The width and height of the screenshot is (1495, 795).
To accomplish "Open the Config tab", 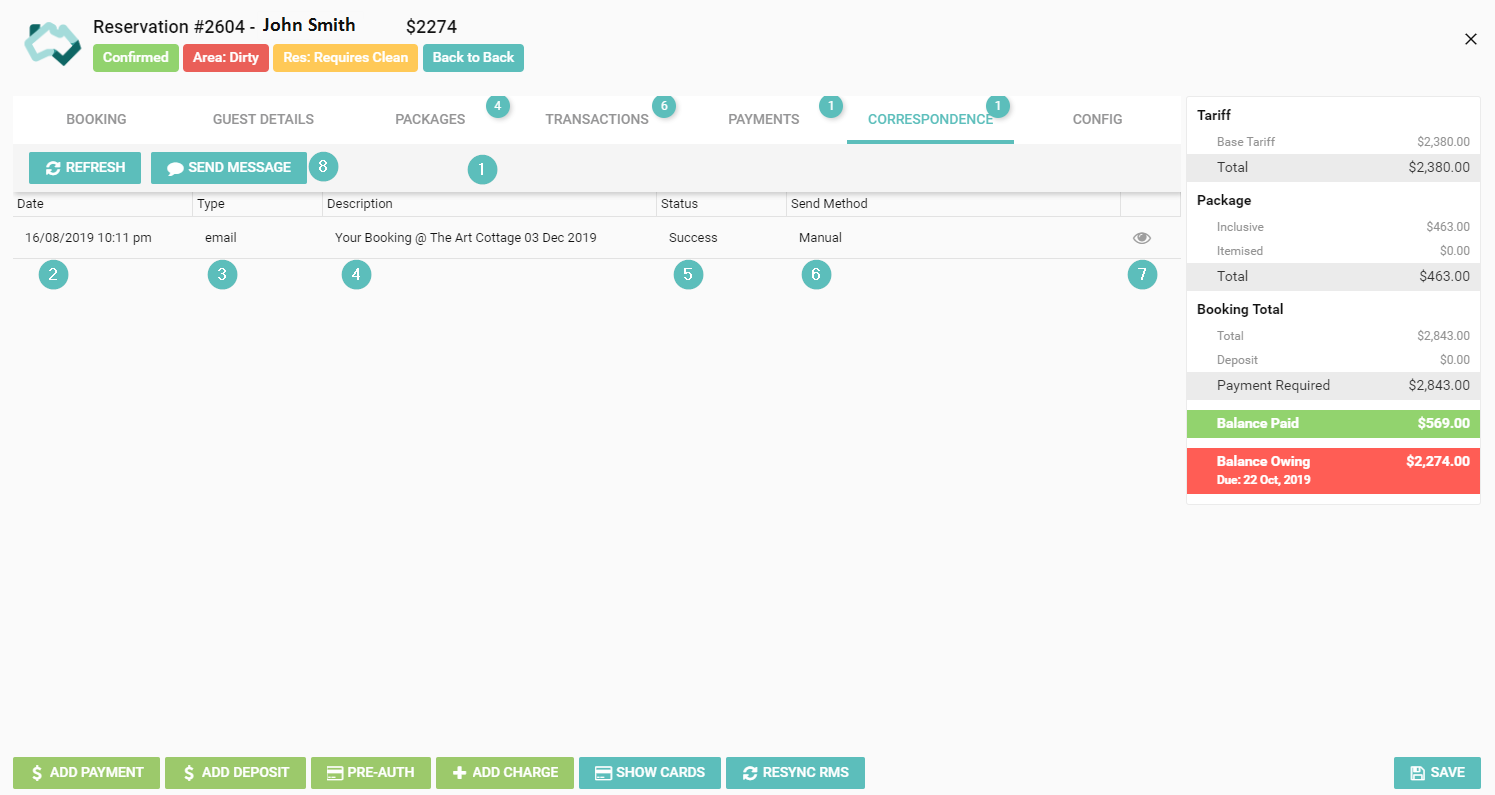I will 1097,119.
